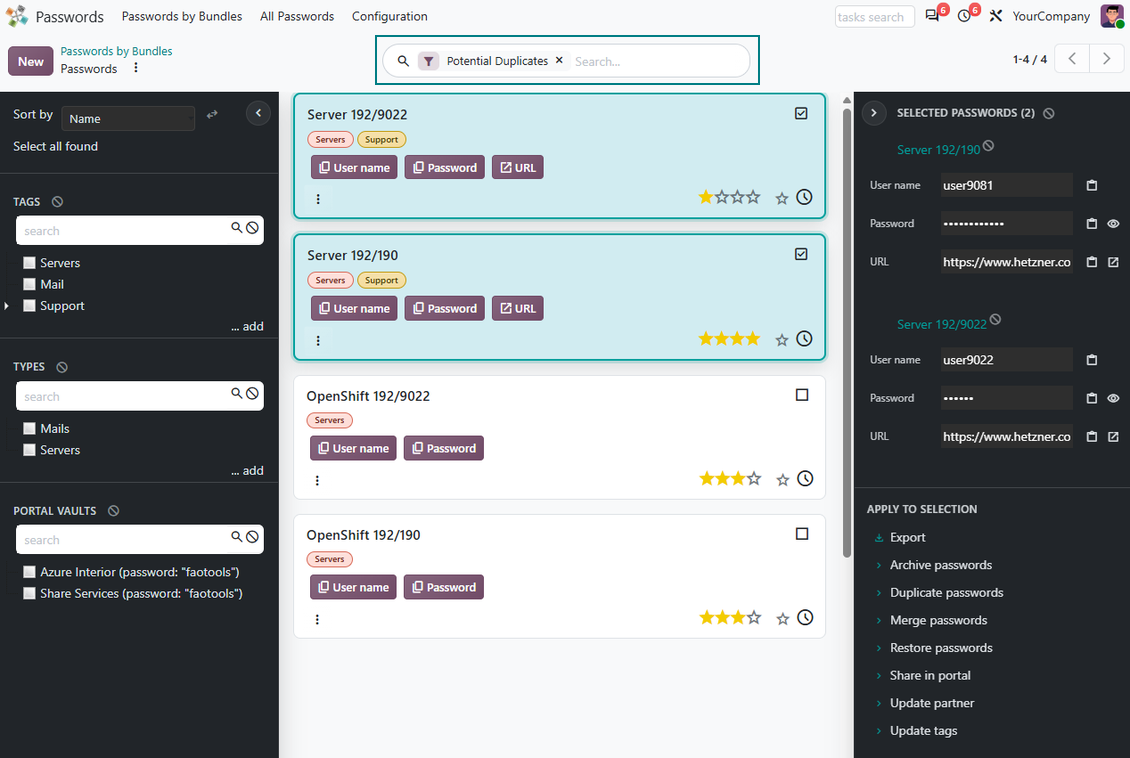Check the Mail tag filter

[29, 284]
